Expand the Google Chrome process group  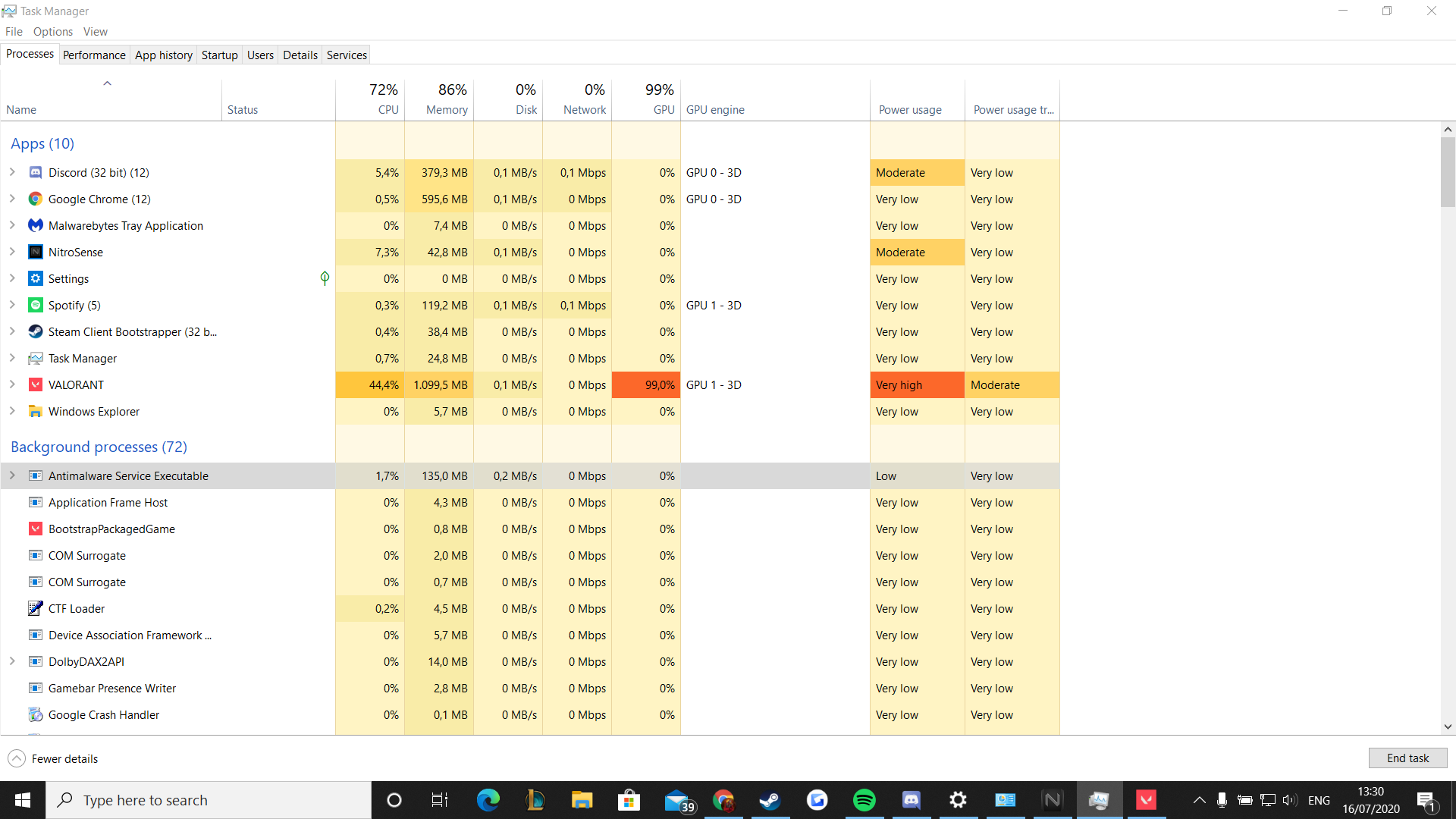(12, 199)
